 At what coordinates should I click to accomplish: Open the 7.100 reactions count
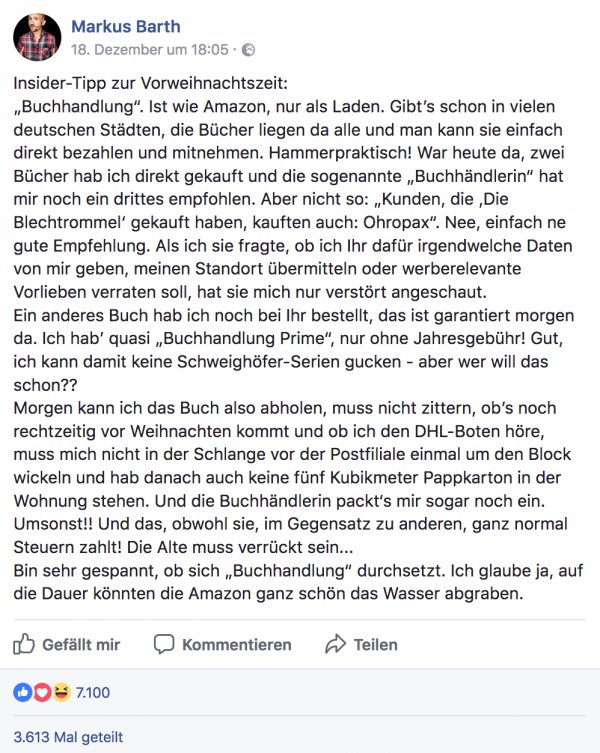point(93,692)
